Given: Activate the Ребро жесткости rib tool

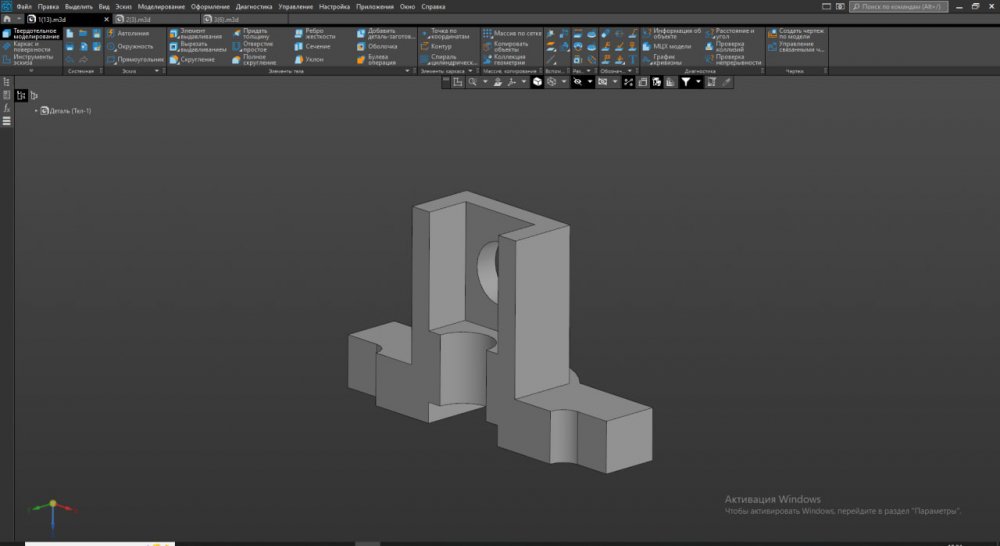Looking at the screenshot, I should [319, 33].
